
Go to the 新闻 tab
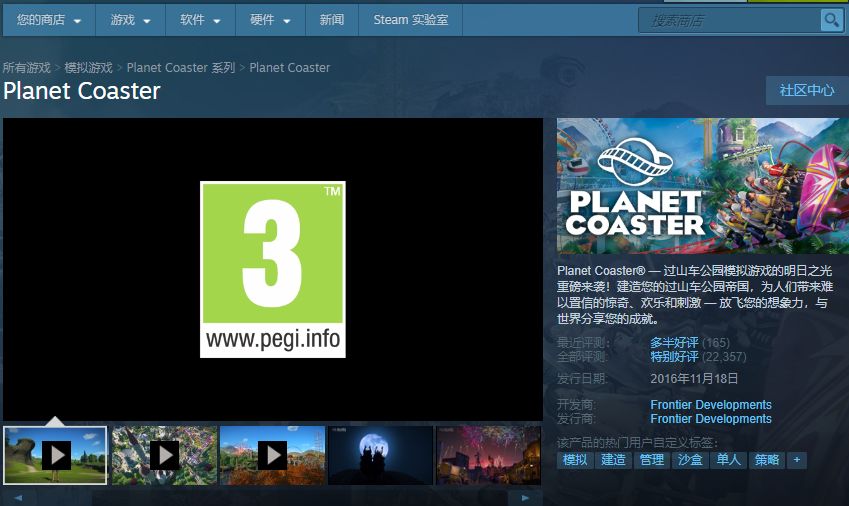tap(332, 20)
